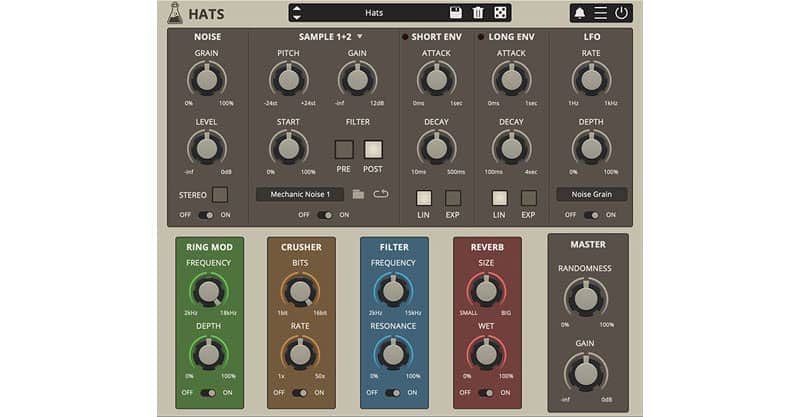Viewport: 800px width, 417px height.
Task: Toggle the LONG ENV indicator LED
Action: [481, 37]
